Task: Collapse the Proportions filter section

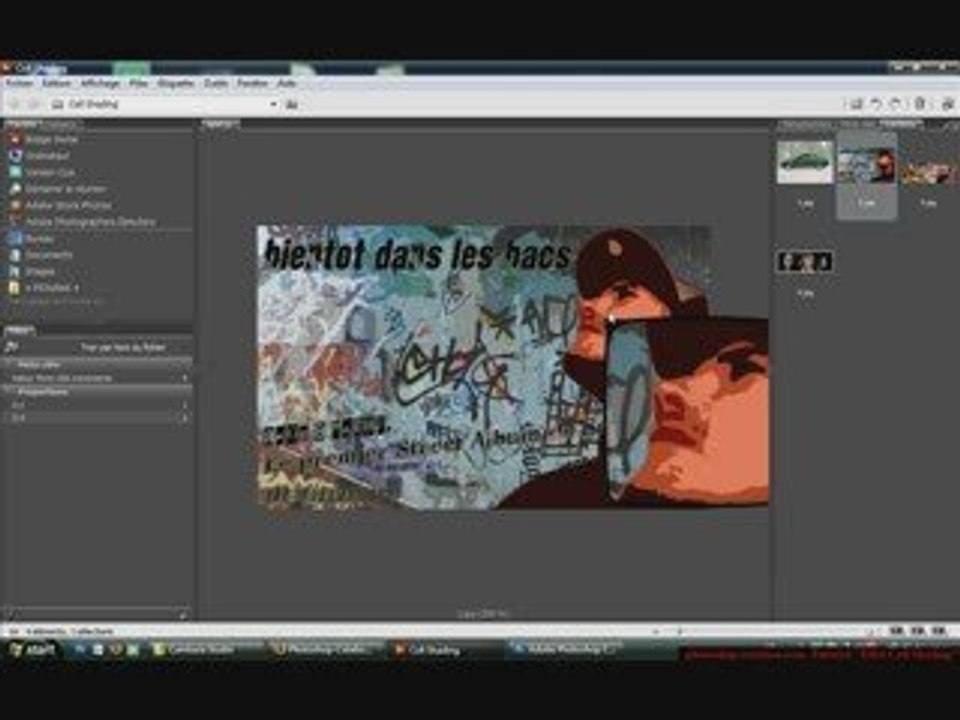Action: [98, 392]
